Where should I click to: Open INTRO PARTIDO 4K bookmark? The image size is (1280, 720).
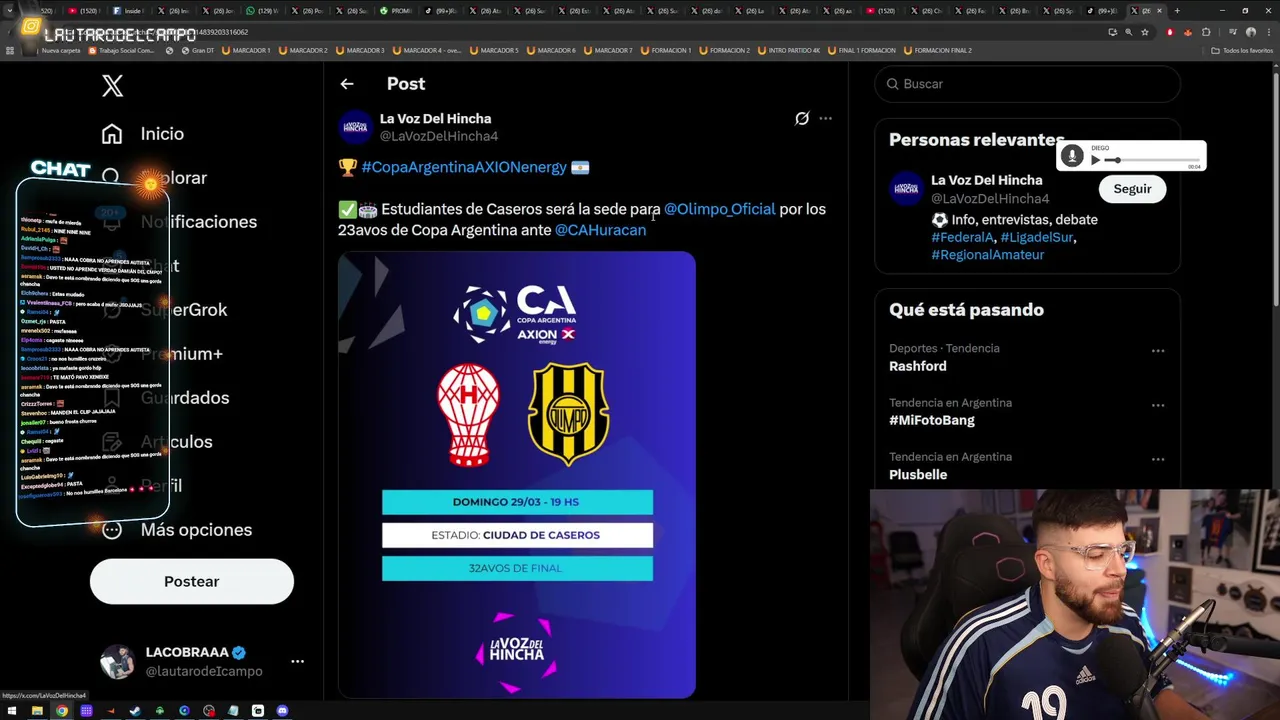pyautogui.click(x=789, y=50)
